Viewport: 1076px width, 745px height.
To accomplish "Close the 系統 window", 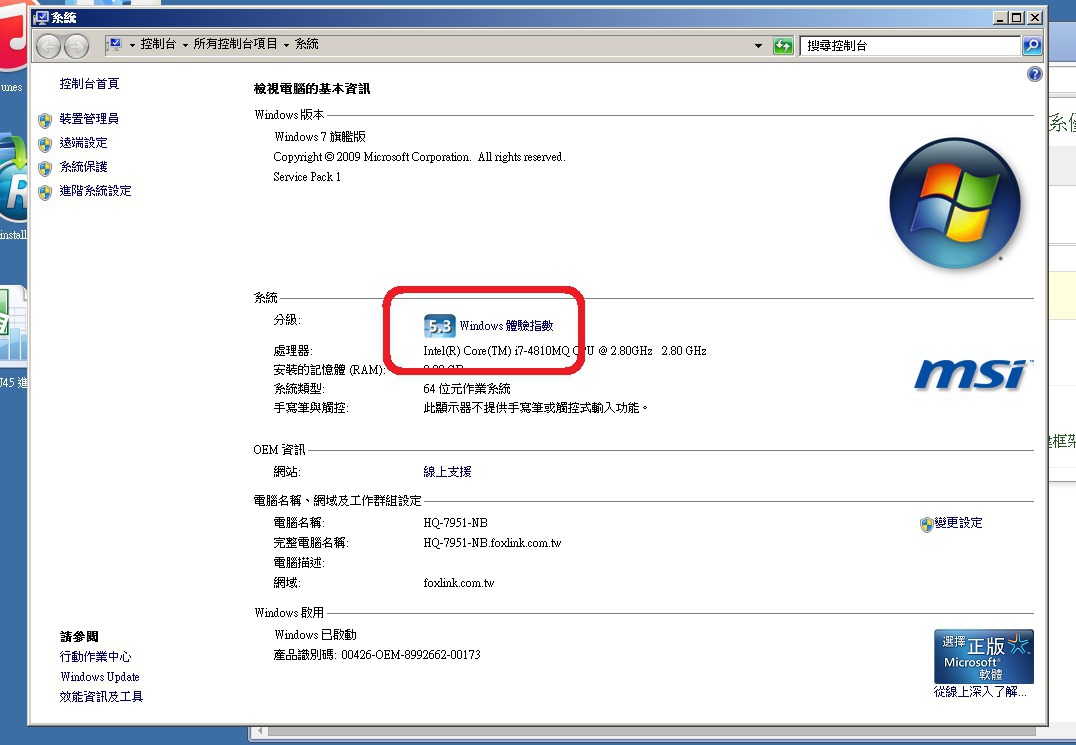I will (1035, 18).
